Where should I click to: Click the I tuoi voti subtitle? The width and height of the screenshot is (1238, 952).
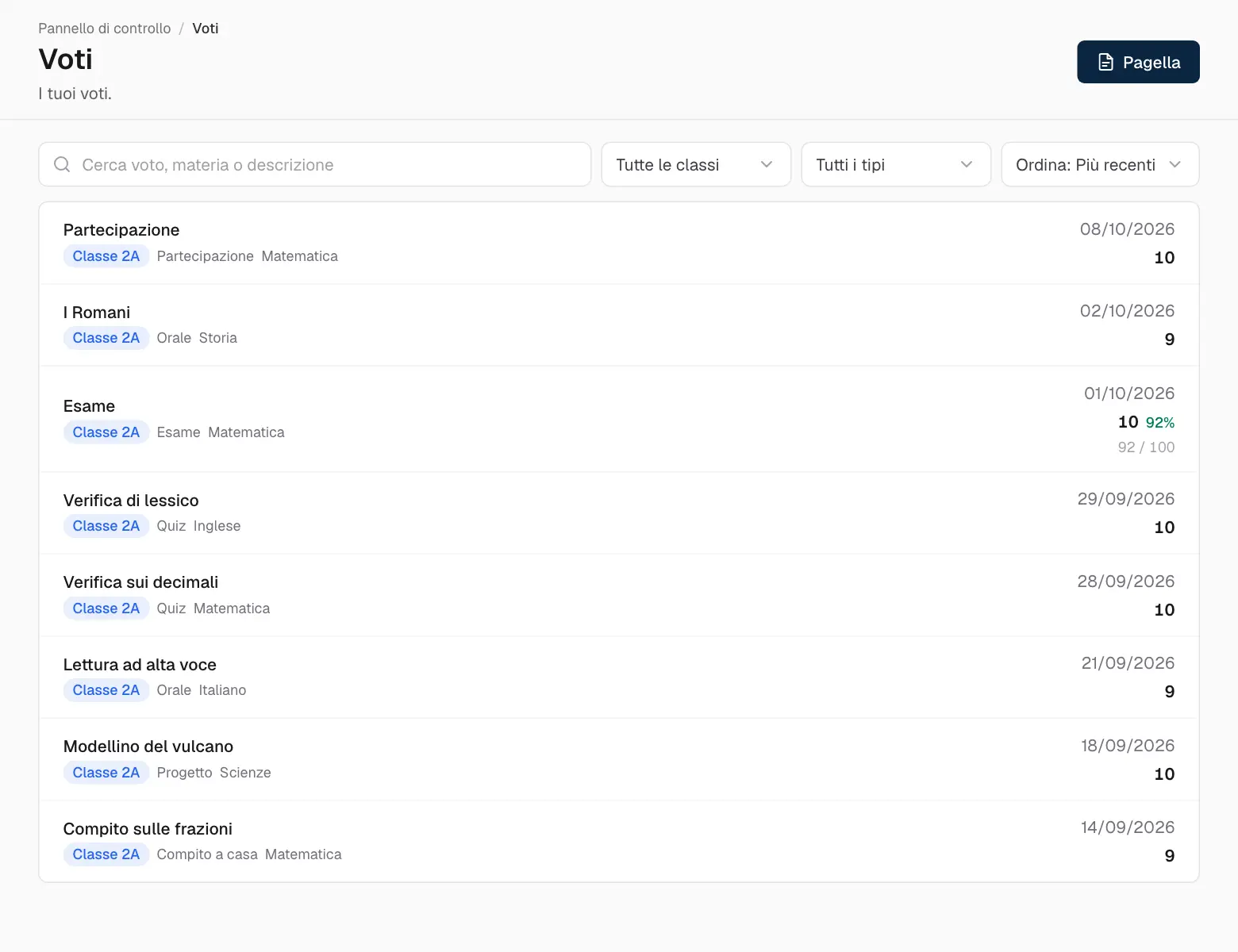75,94
